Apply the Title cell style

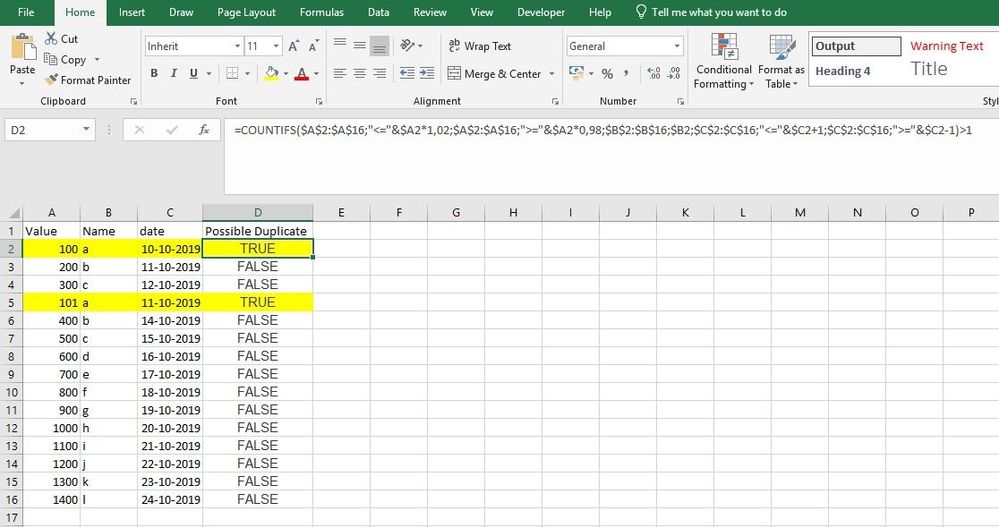929,69
